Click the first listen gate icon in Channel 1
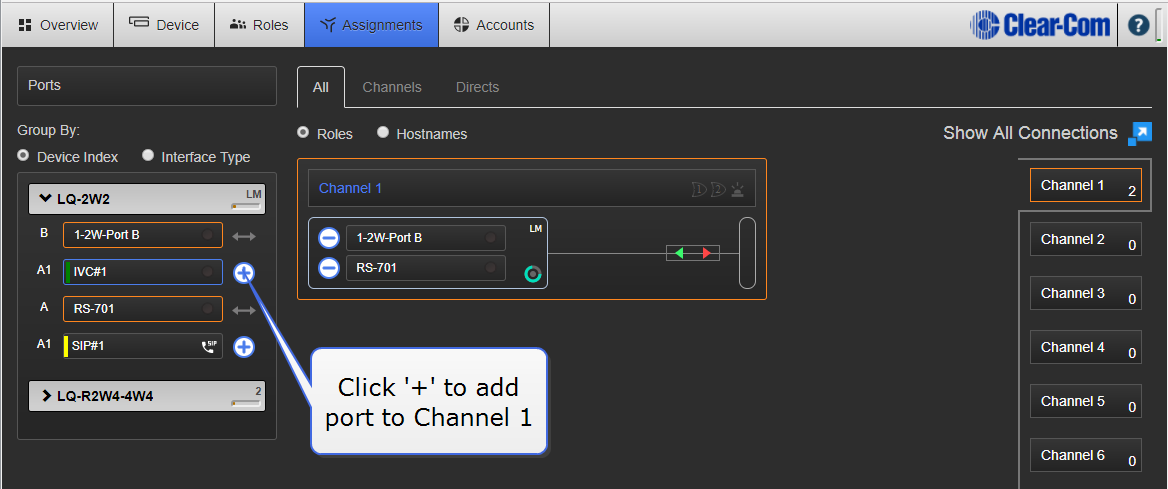 click(698, 189)
